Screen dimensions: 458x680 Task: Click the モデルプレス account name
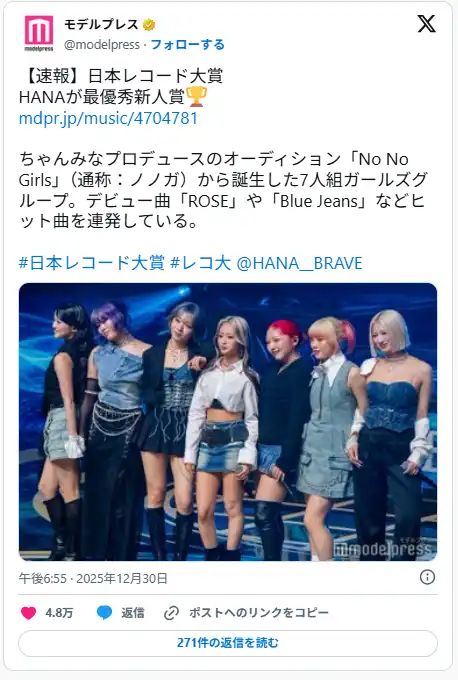click(x=101, y=24)
